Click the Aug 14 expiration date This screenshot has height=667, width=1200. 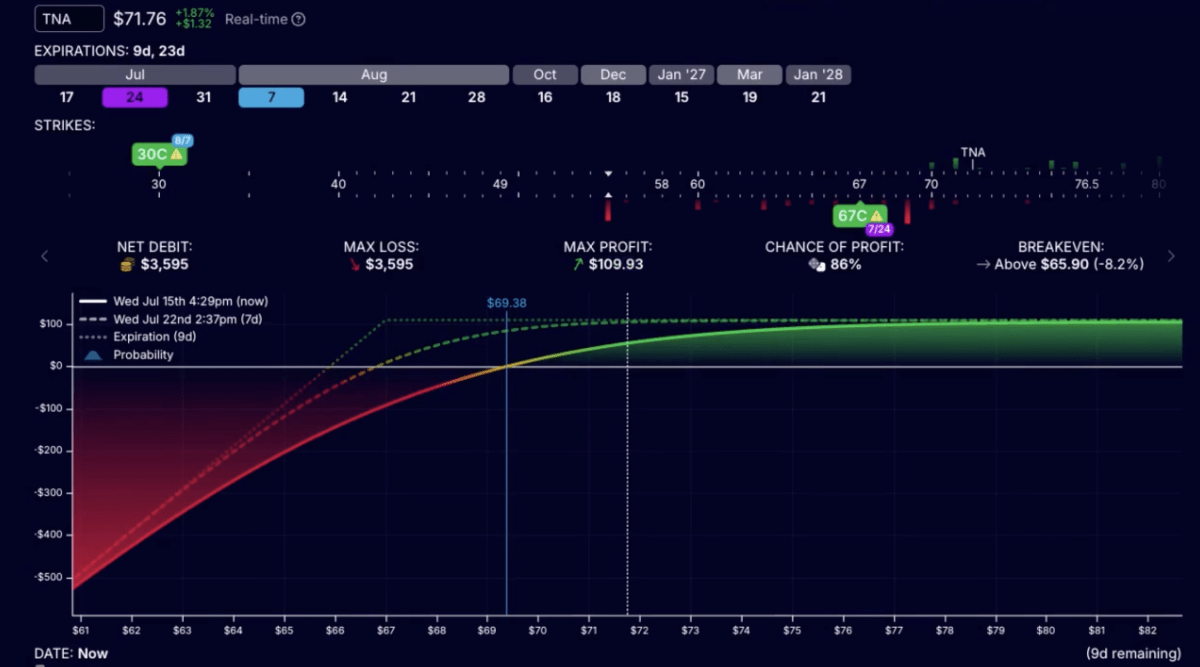tap(340, 97)
